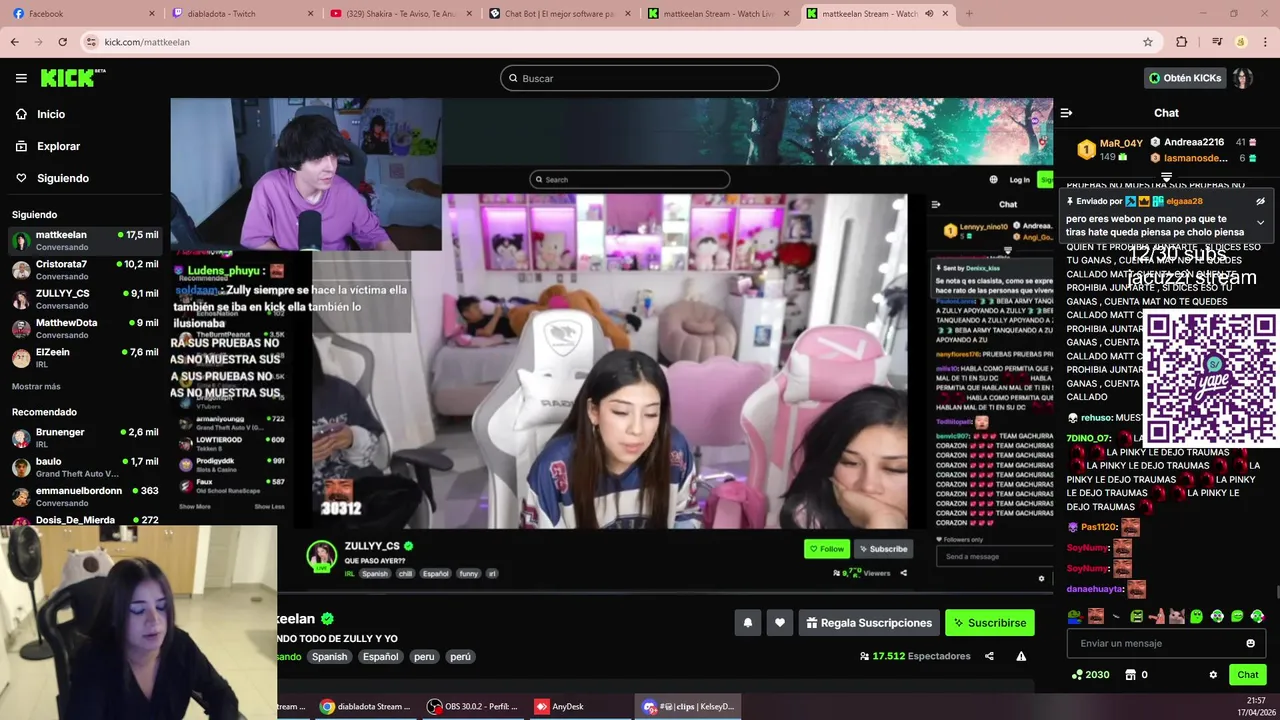
Task: Click Andreaa2216 in gift leaderboard
Action: (1194, 142)
